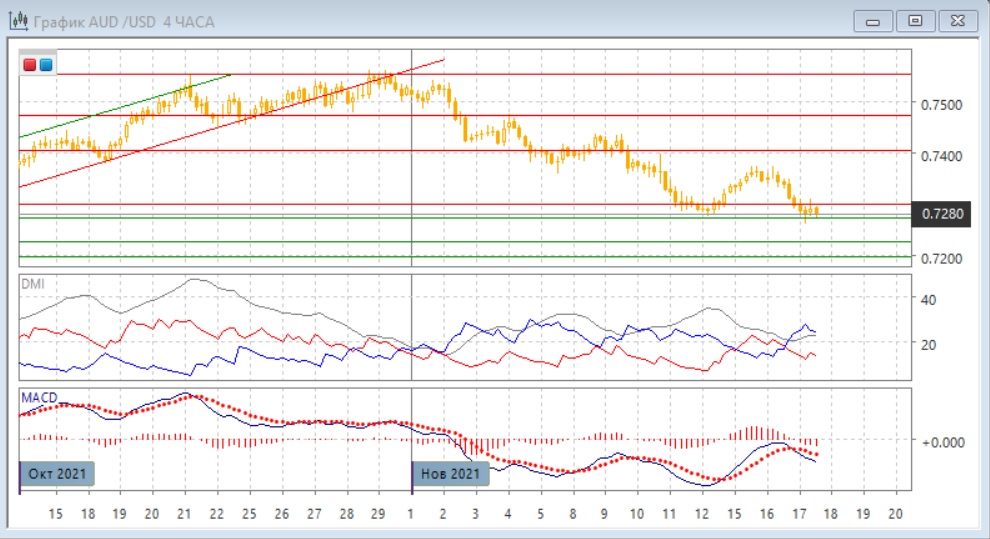Click the blue square icon on the chart
The image size is (990, 539).
(46, 65)
